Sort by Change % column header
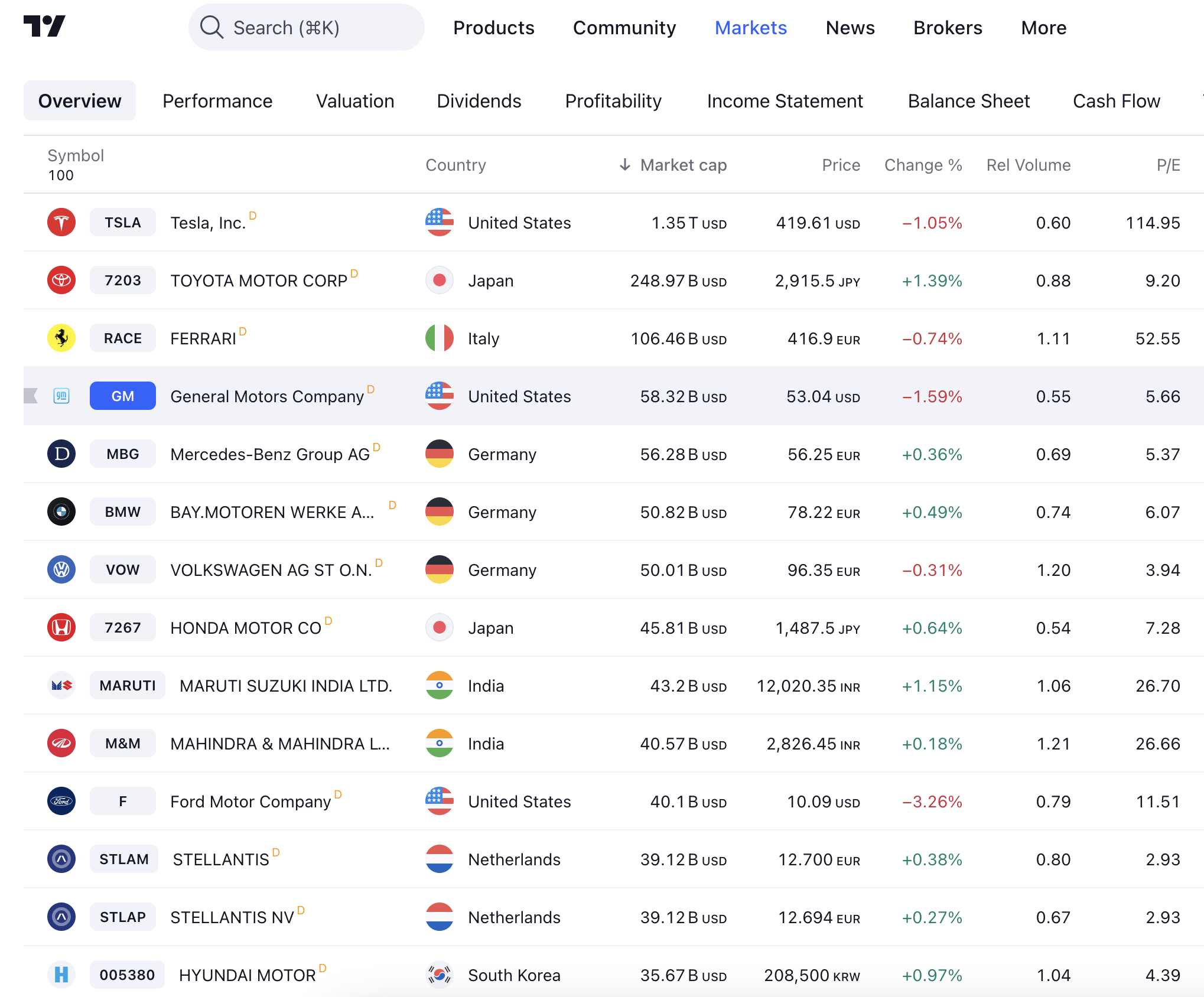Screen dimensions: 1204x997 coord(923,165)
